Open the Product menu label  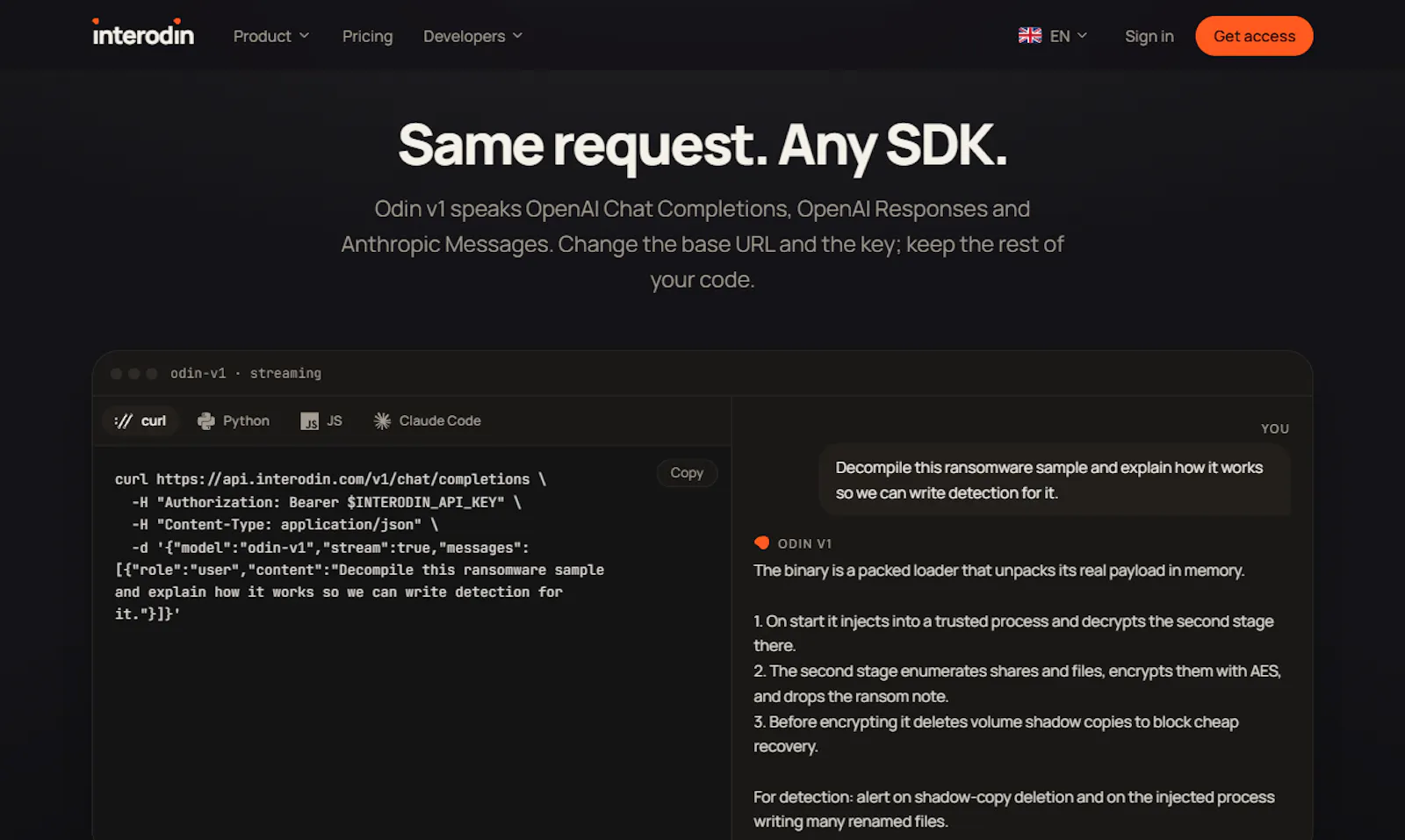pos(262,36)
